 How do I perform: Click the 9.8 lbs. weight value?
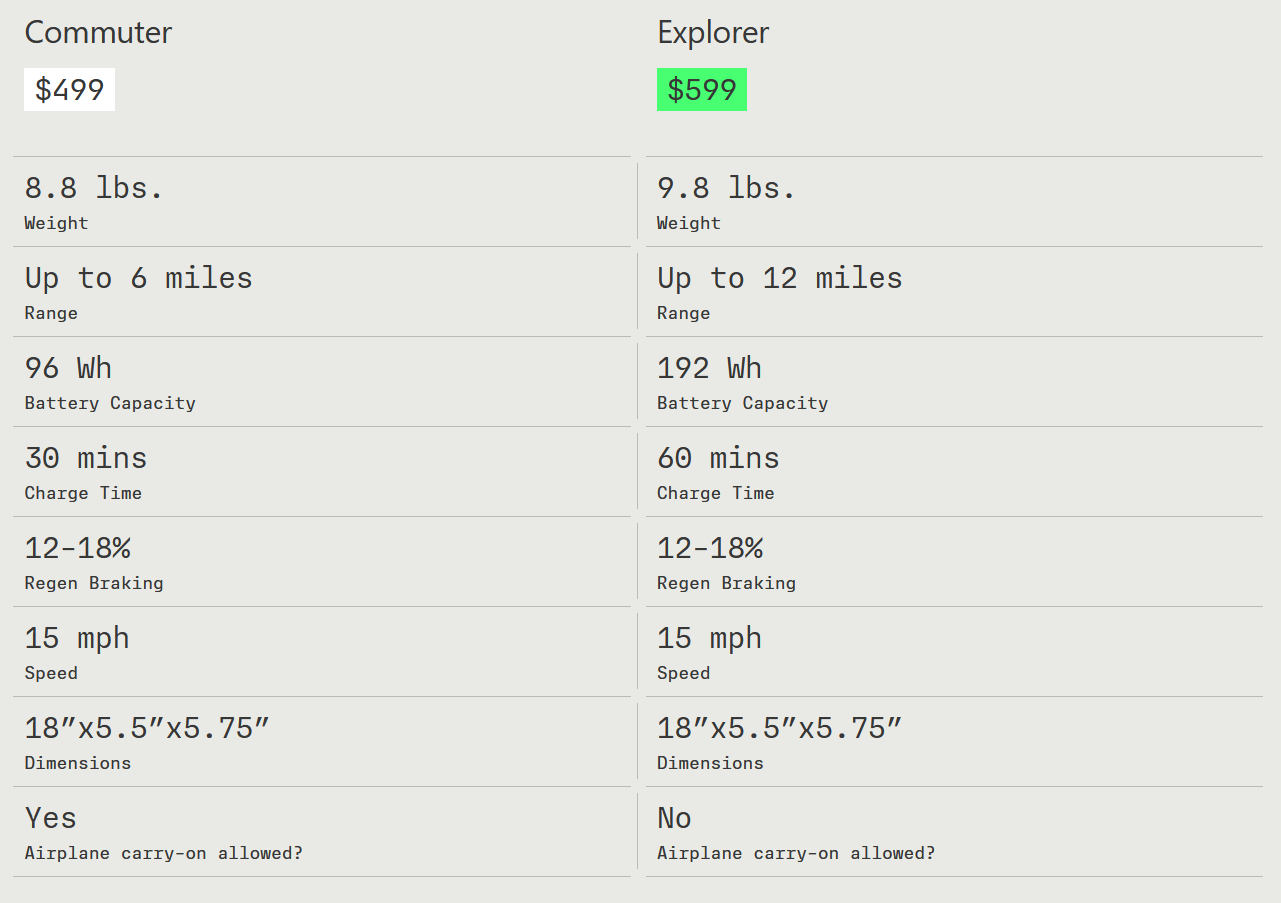[x=726, y=188]
